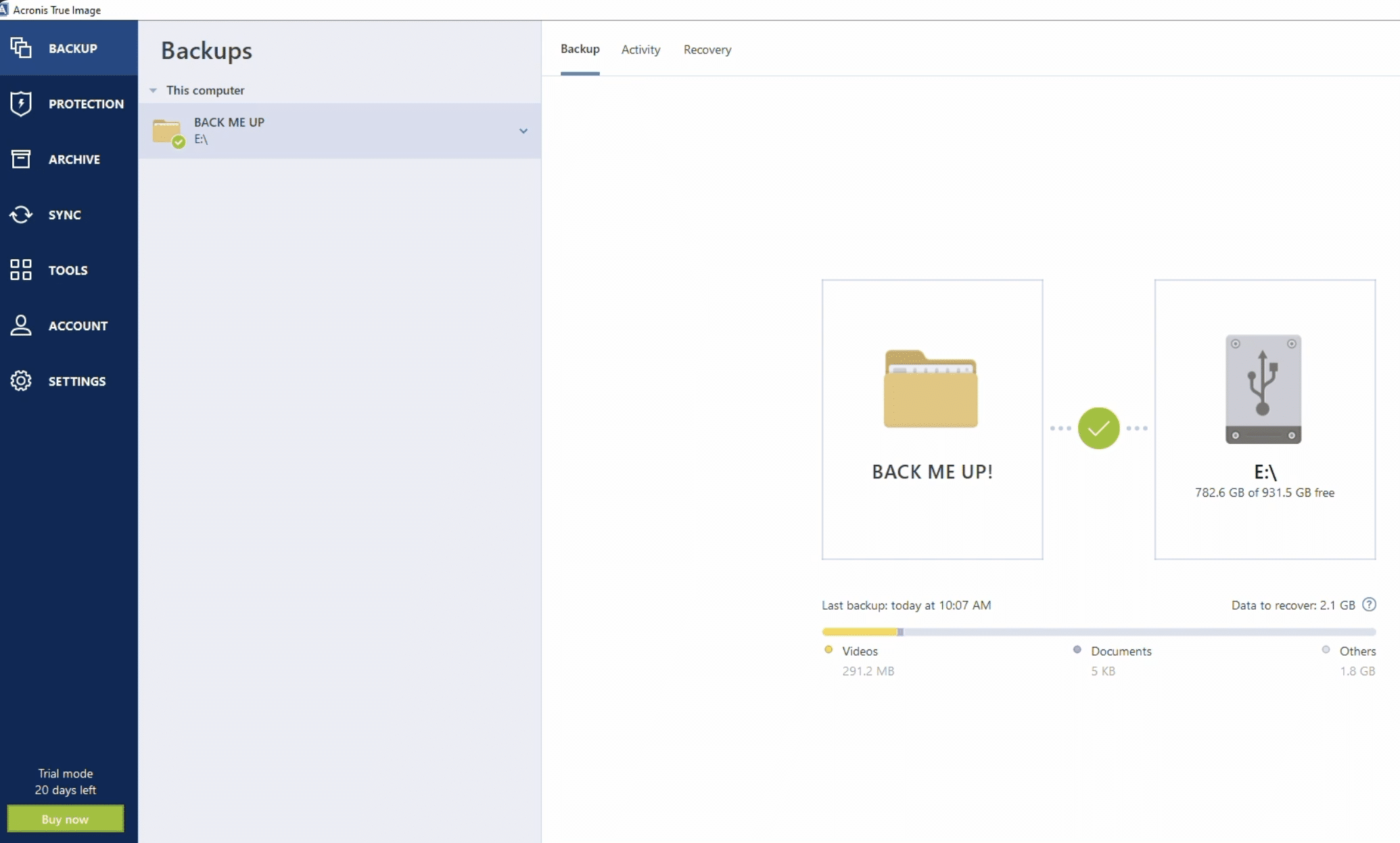
Task: Select the Account person icon
Action: tap(20, 325)
